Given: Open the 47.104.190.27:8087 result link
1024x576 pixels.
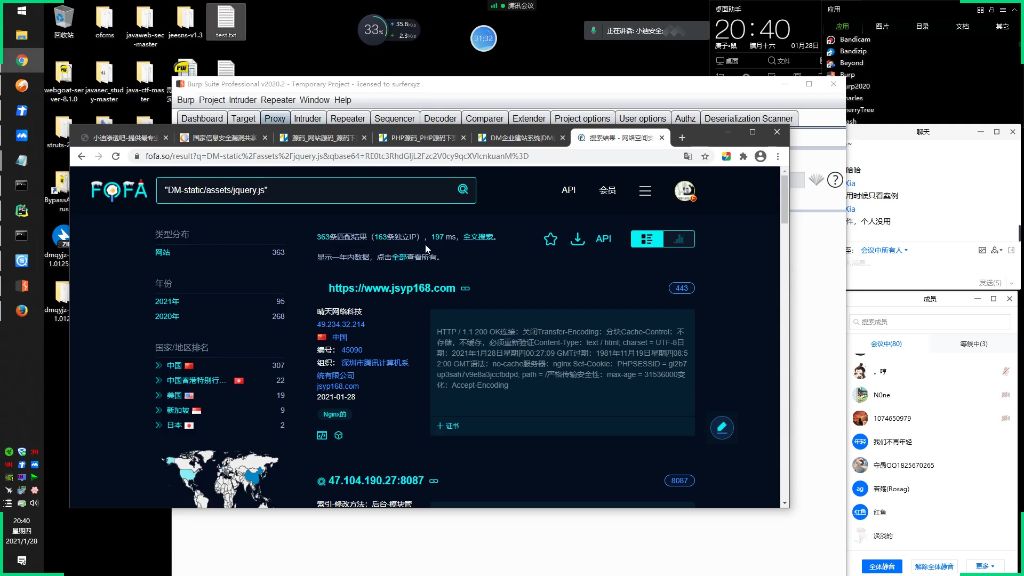Looking at the screenshot, I should click(x=376, y=481).
